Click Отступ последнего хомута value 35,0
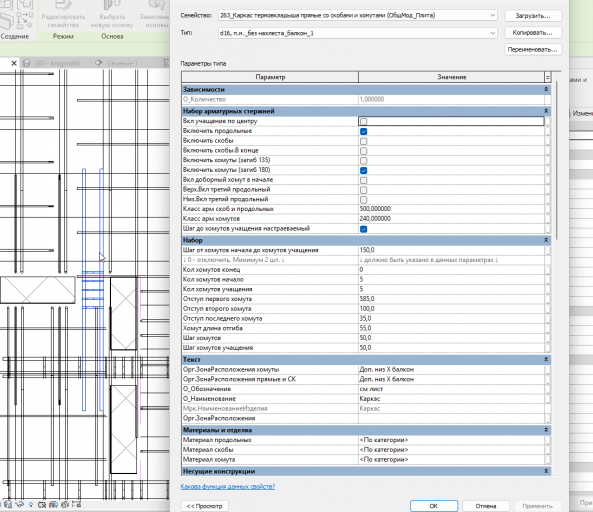Image resolution: width=593 pixels, height=512 pixels. click(451, 318)
